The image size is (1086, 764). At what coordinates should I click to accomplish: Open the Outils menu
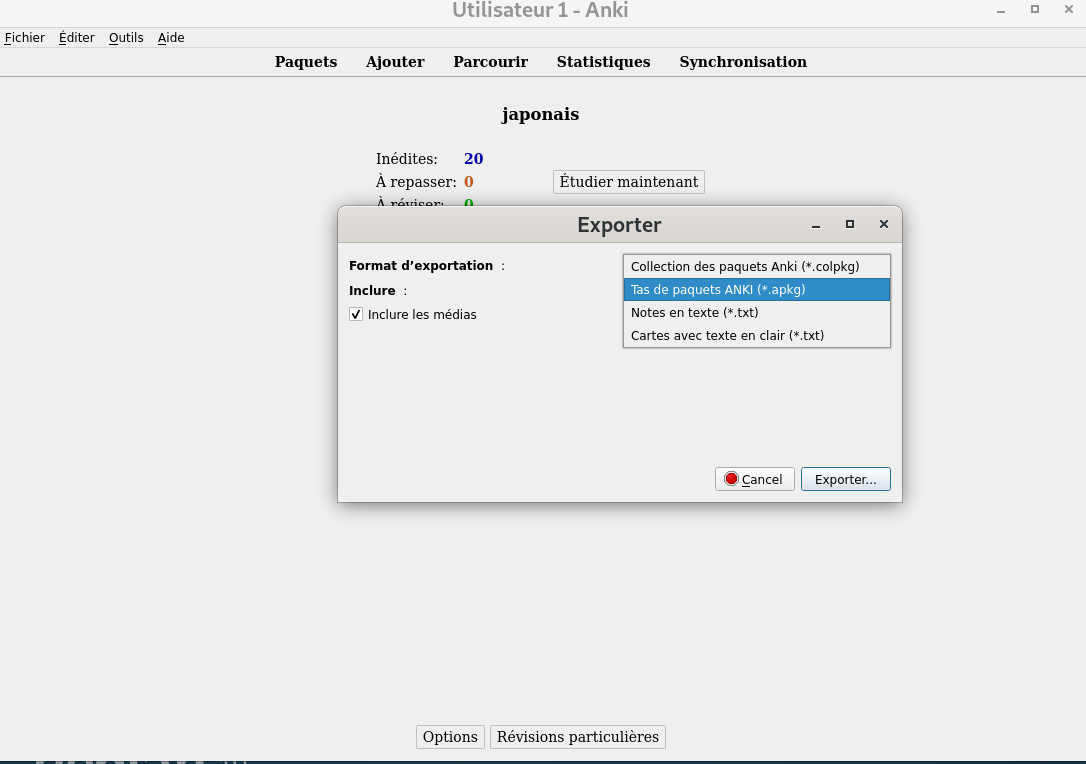click(126, 38)
